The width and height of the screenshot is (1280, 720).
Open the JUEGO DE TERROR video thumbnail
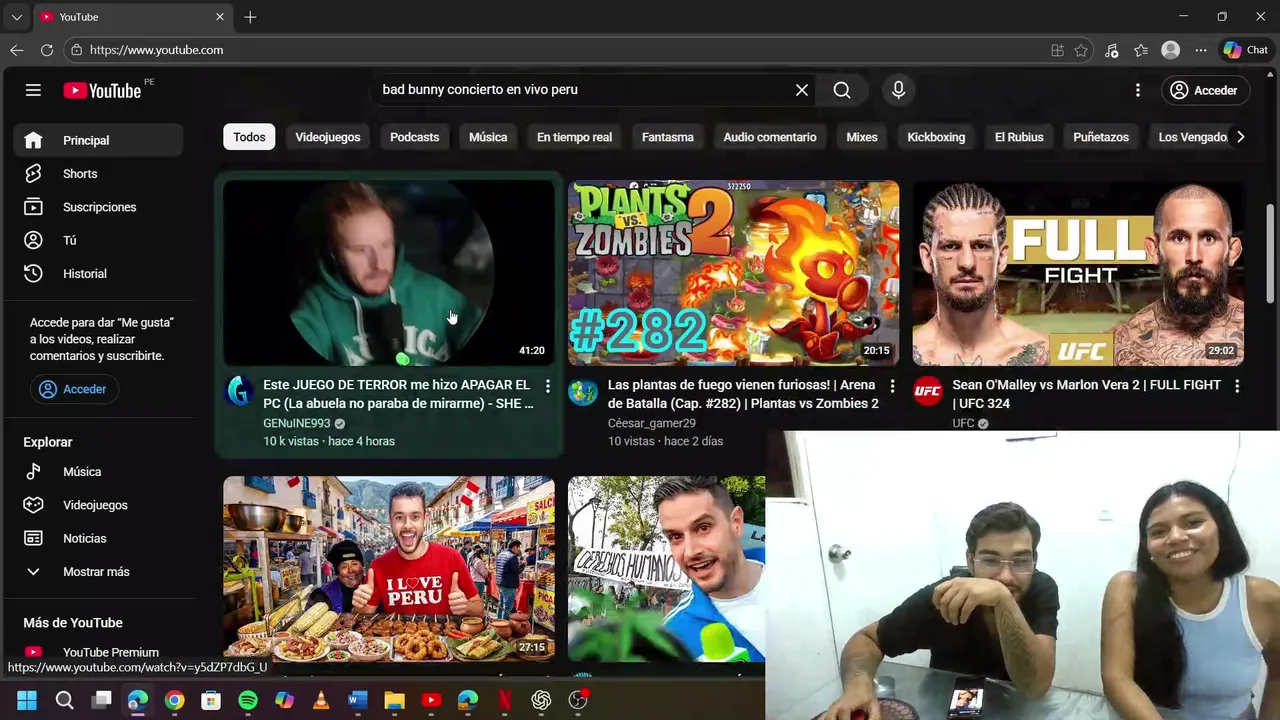point(389,273)
